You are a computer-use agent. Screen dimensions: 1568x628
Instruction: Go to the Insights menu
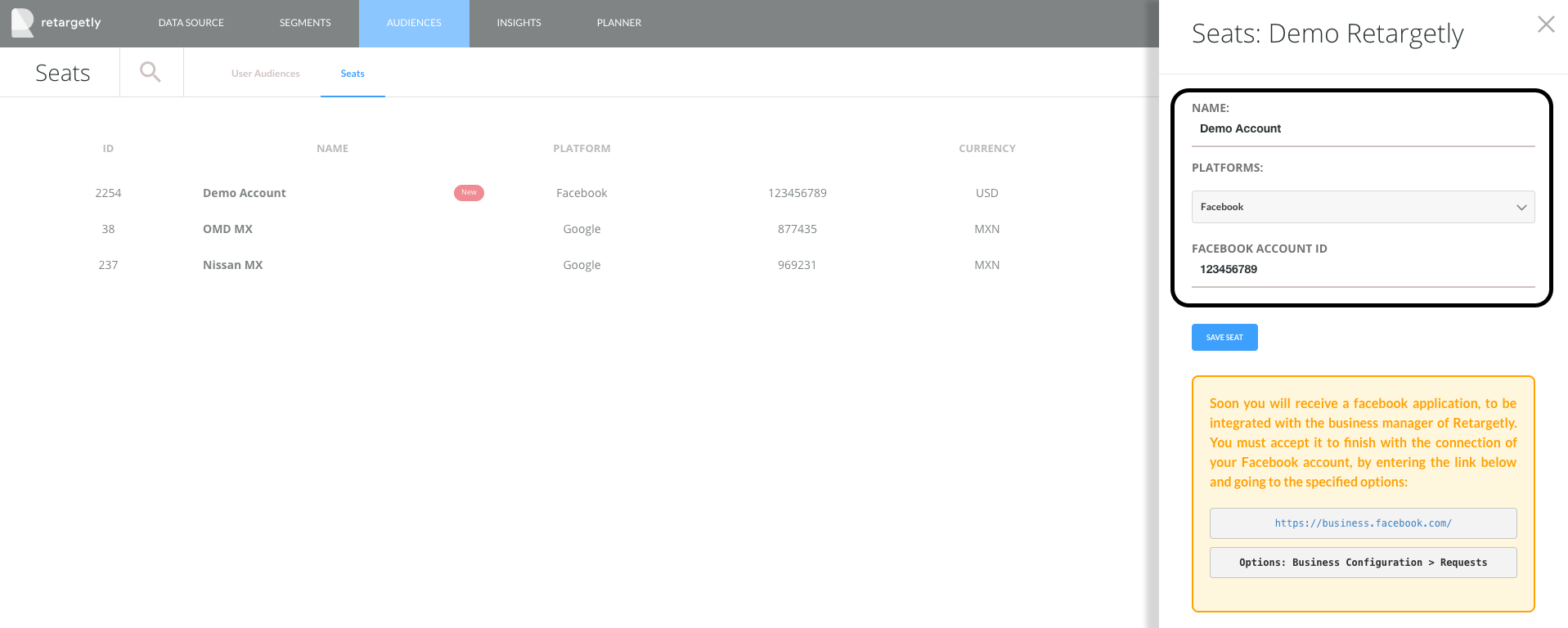(519, 23)
